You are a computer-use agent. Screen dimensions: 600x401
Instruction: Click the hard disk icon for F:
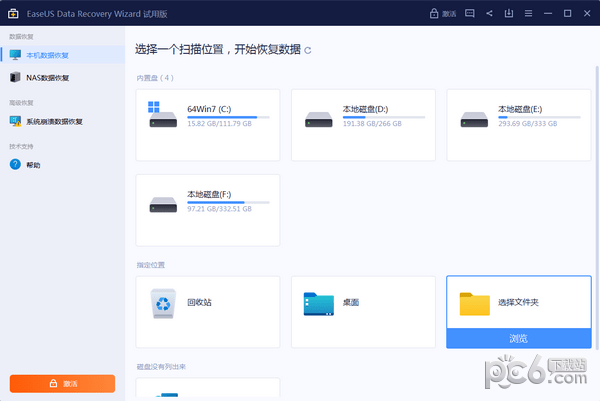click(163, 205)
